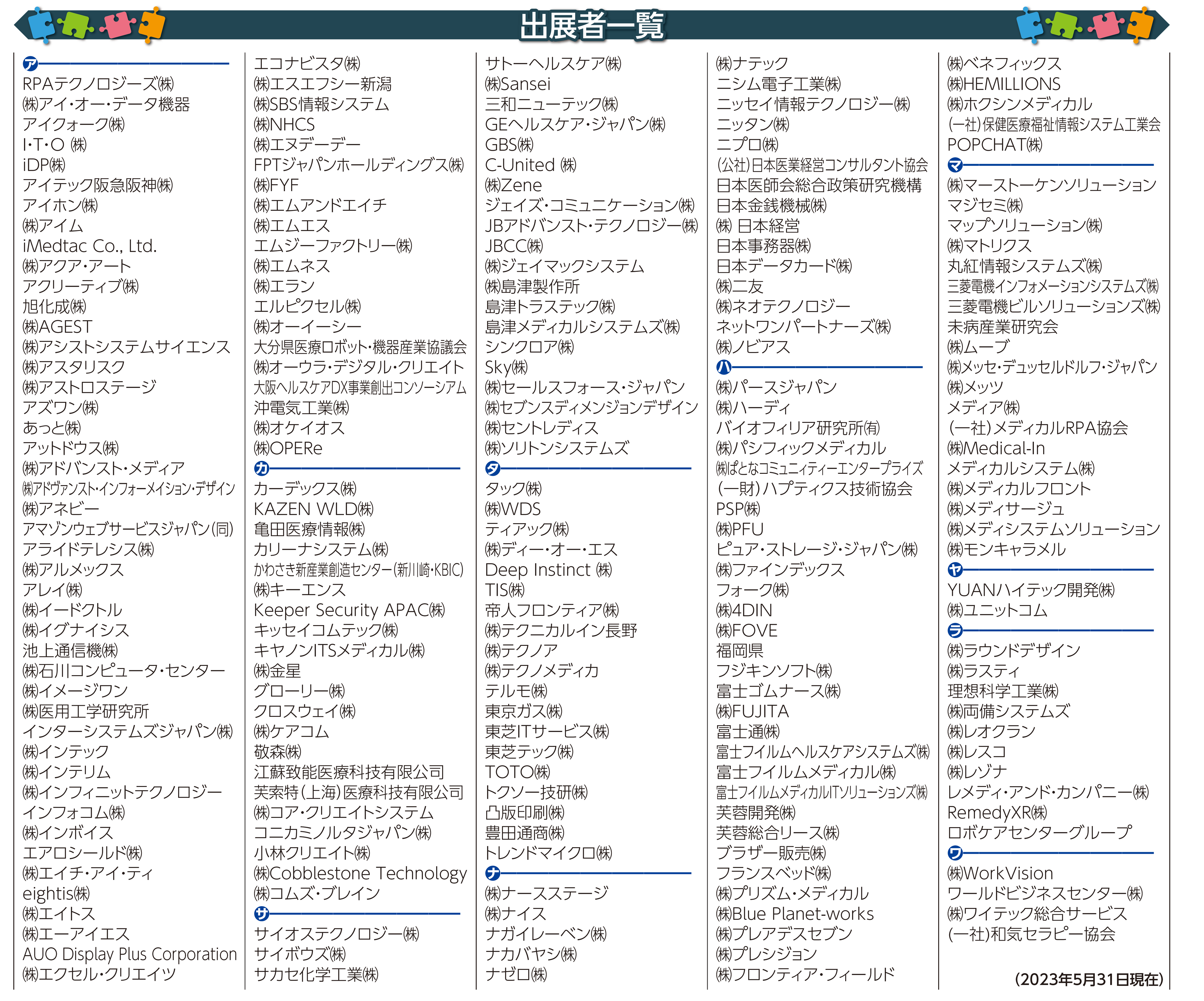Click the ヤ section marker icon
This screenshot has width=1204, height=1001.
pyautogui.click(x=955, y=570)
